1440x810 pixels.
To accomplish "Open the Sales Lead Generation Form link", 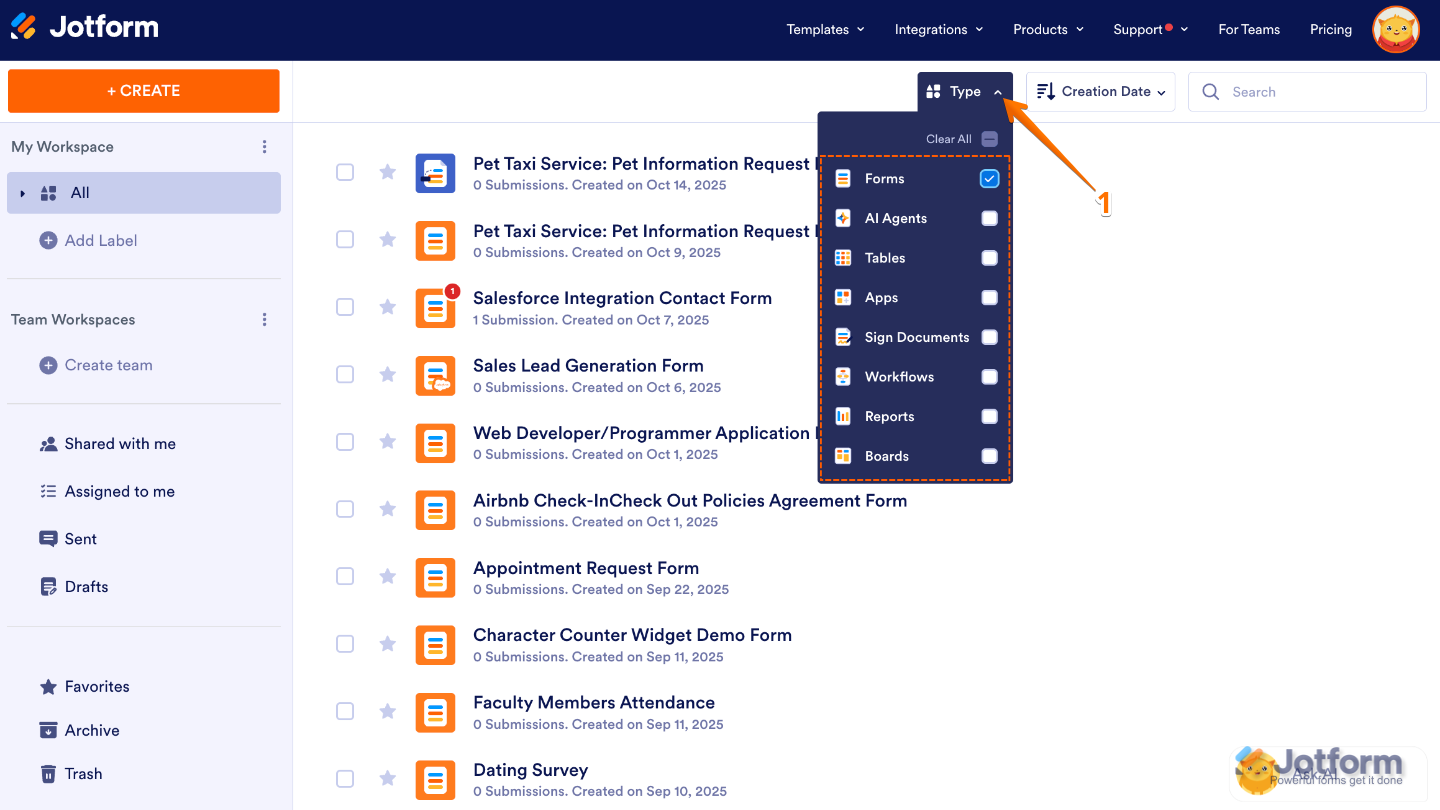I will click(588, 365).
